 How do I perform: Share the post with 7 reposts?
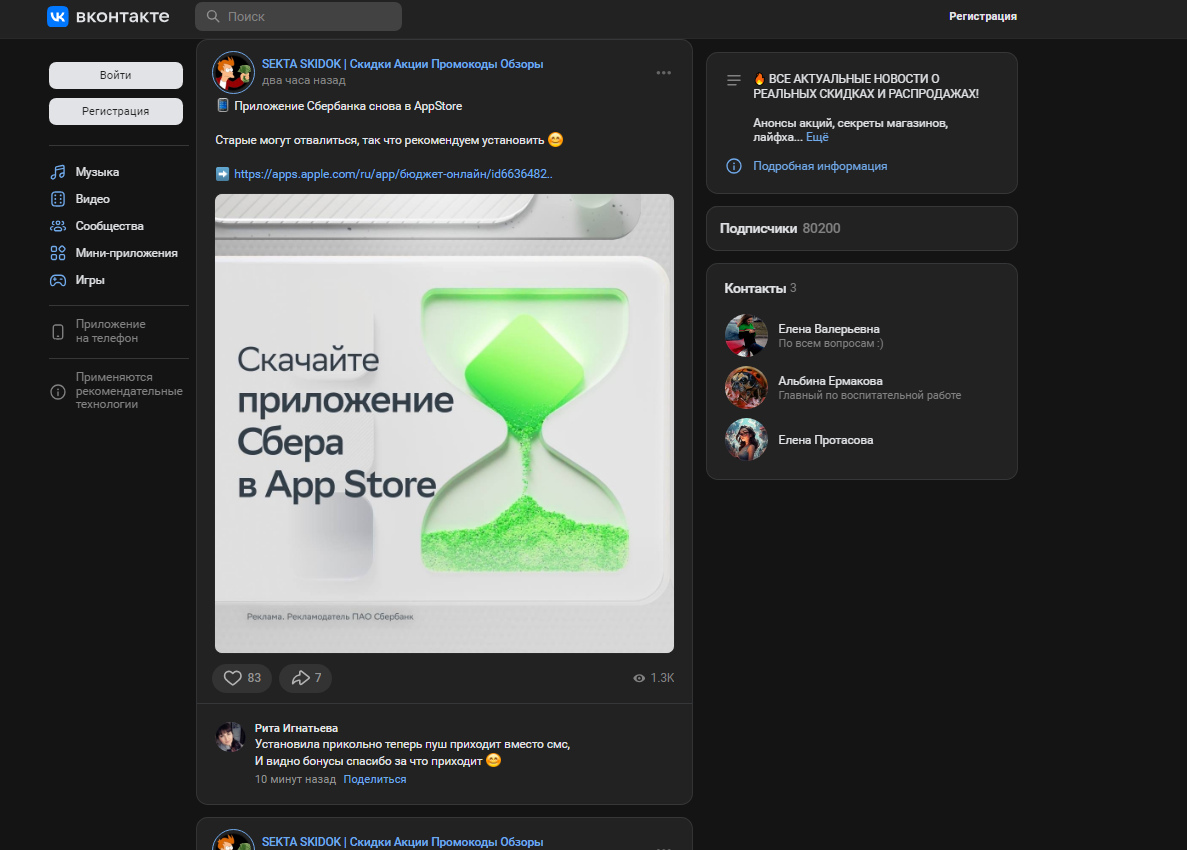point(305,678)
